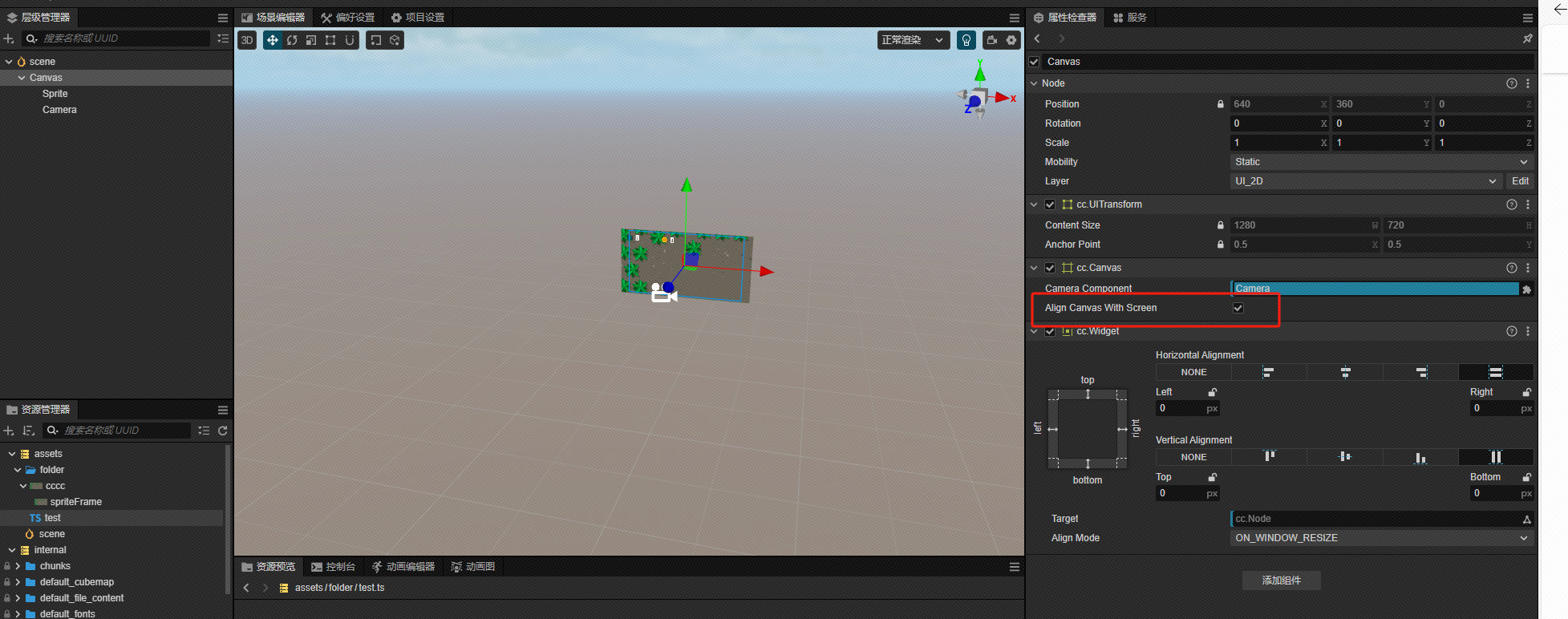Collapse the Node section
The width and height of the screenshot is (1568, 619).
pyautogui.click(x=1034, y=83)
